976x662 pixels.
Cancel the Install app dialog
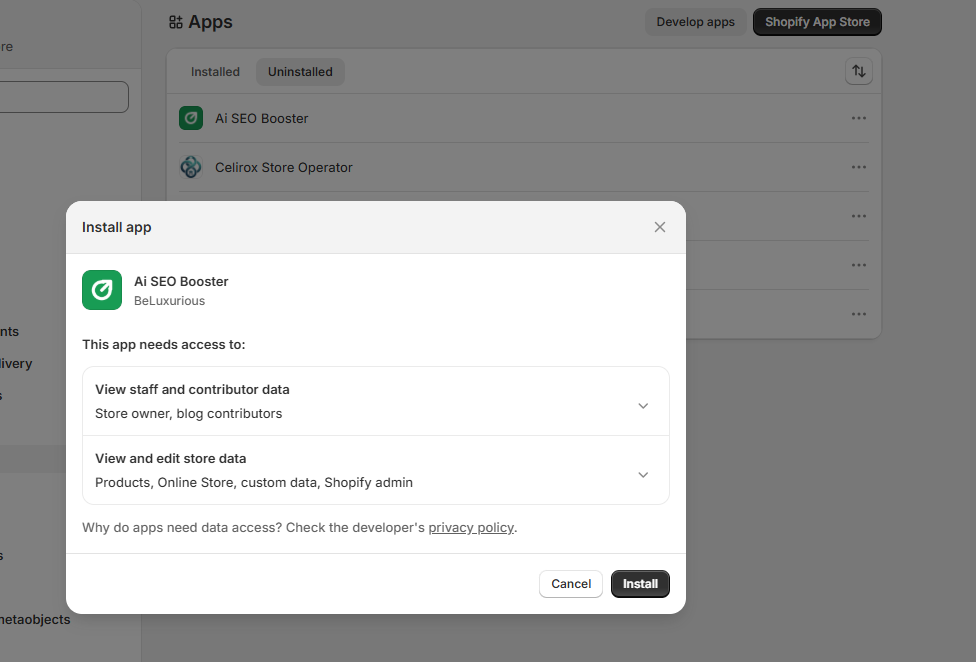click(571, 584)
